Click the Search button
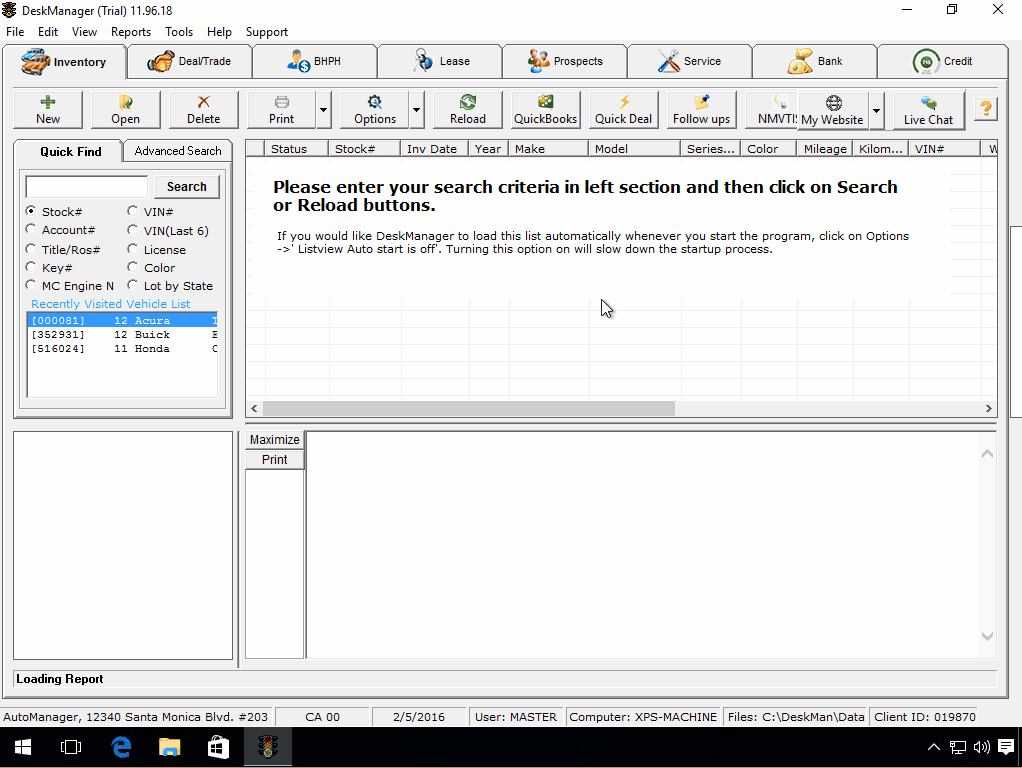This screenshot has height=768, width=1022. (x=186, y=186)
